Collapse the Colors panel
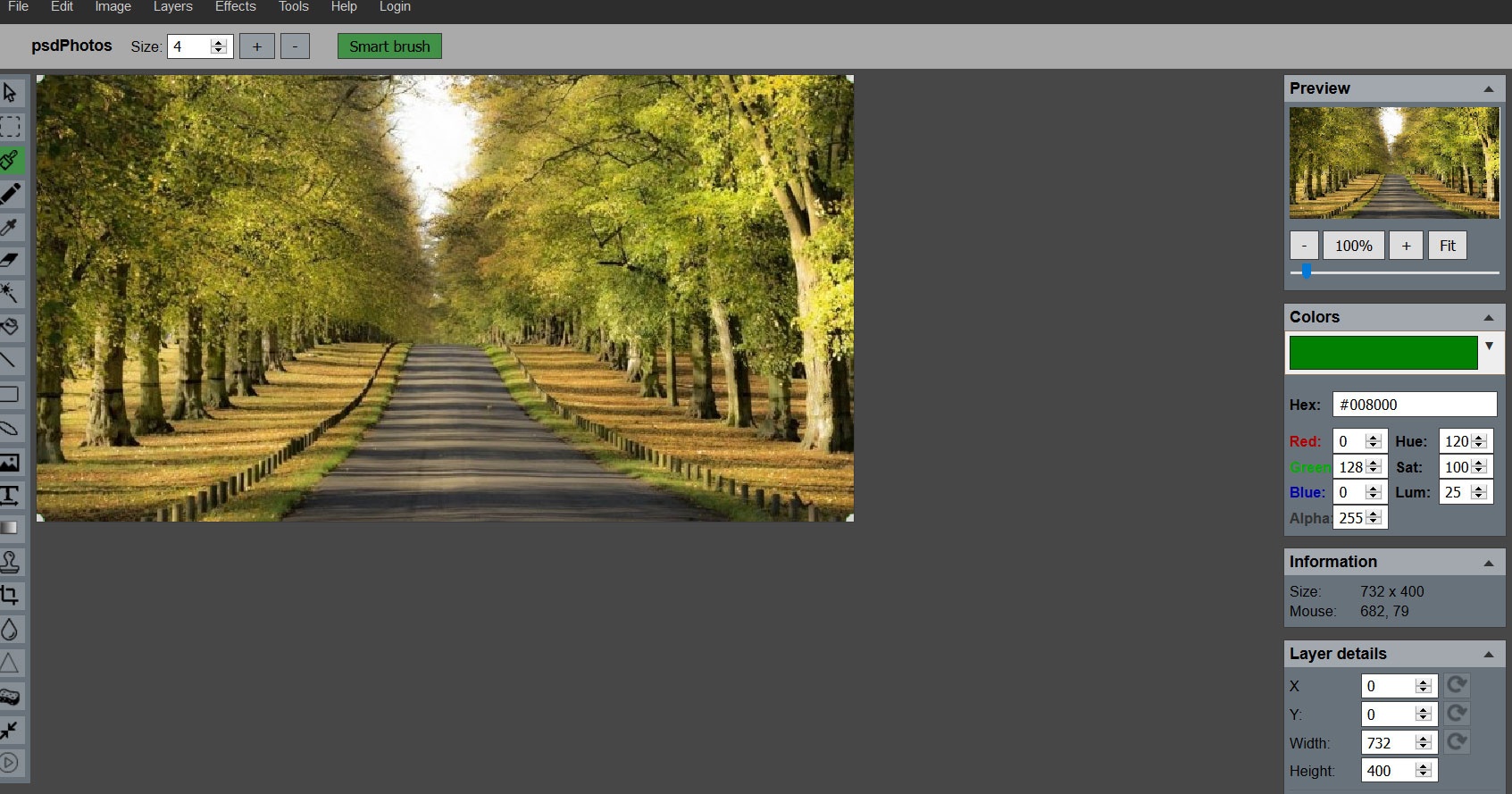Image resolution: width=1512 pixels, height=794 pixels. coord(1489,317)
